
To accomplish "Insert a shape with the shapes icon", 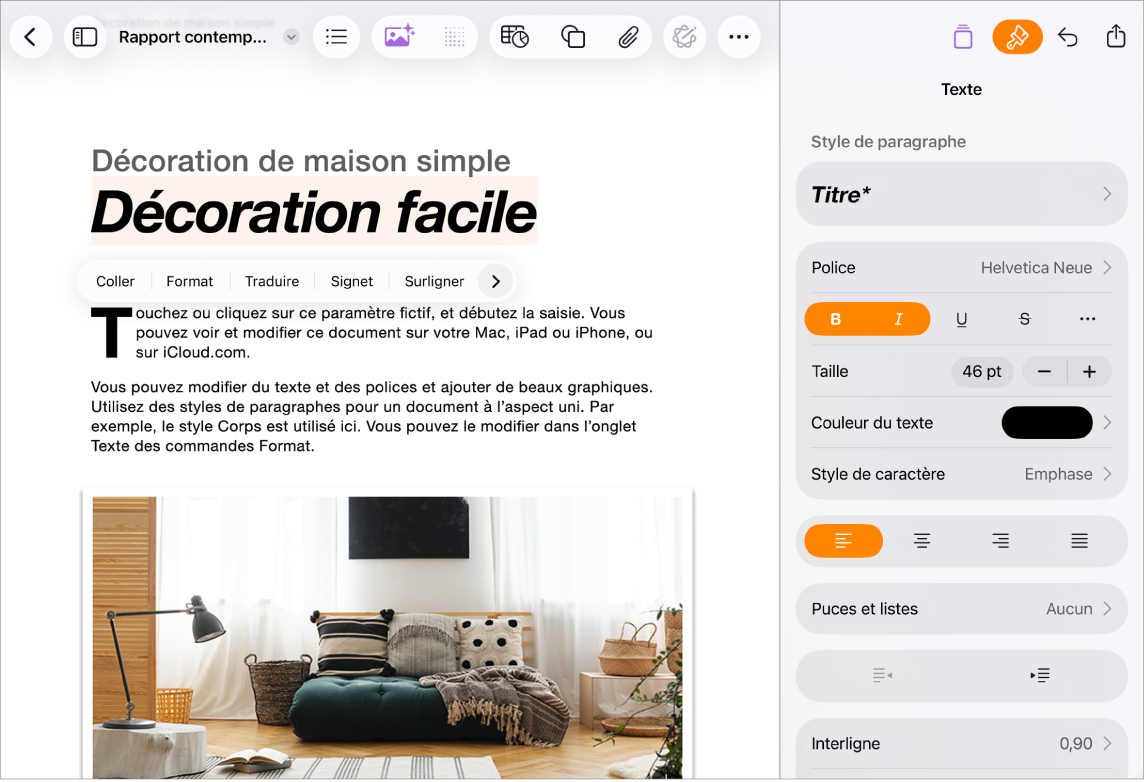I will tap(572, 37).
